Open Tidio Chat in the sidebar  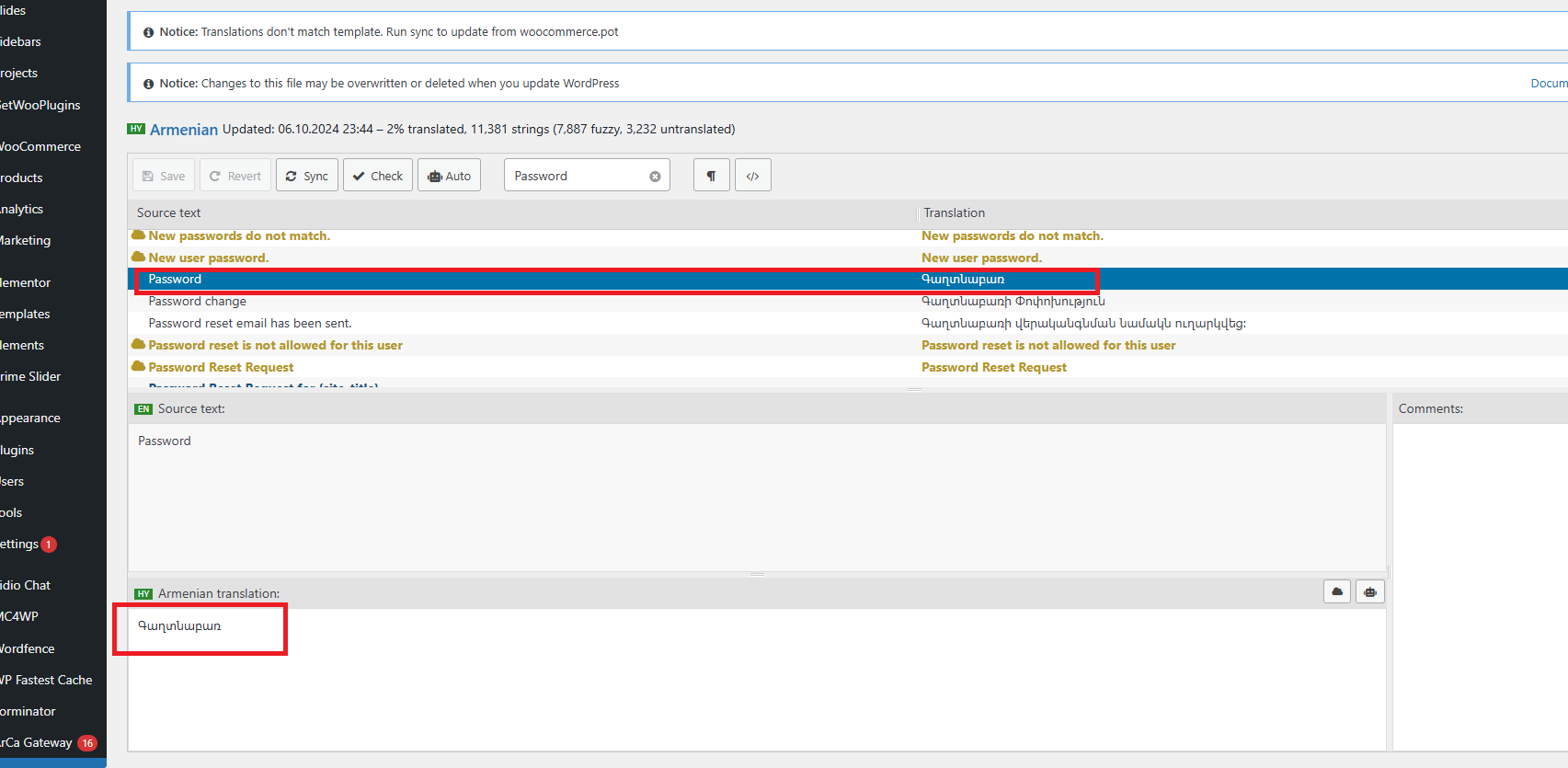(26, 585)
